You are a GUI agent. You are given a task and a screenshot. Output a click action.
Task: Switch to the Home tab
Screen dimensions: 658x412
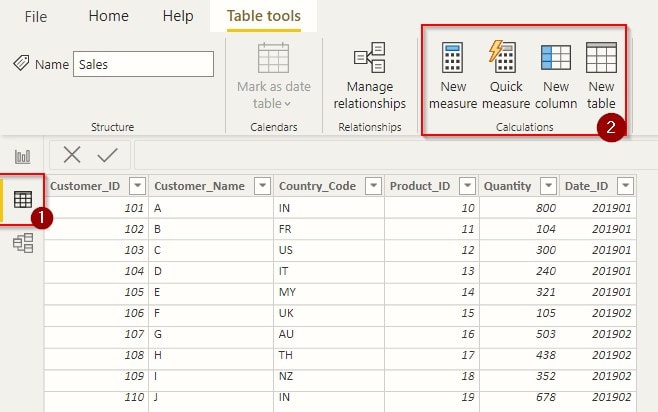[x=109, y=16]
